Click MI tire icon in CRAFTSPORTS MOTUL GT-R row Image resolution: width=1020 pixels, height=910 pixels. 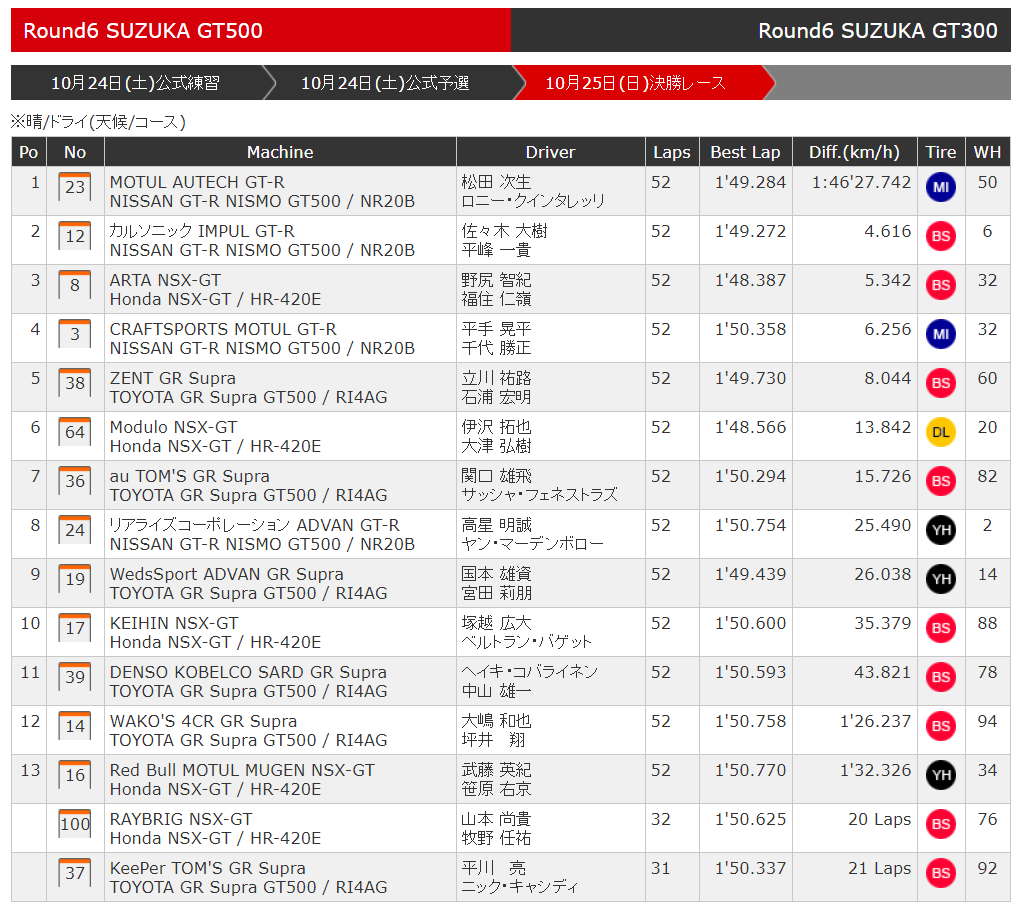point(941,334)
